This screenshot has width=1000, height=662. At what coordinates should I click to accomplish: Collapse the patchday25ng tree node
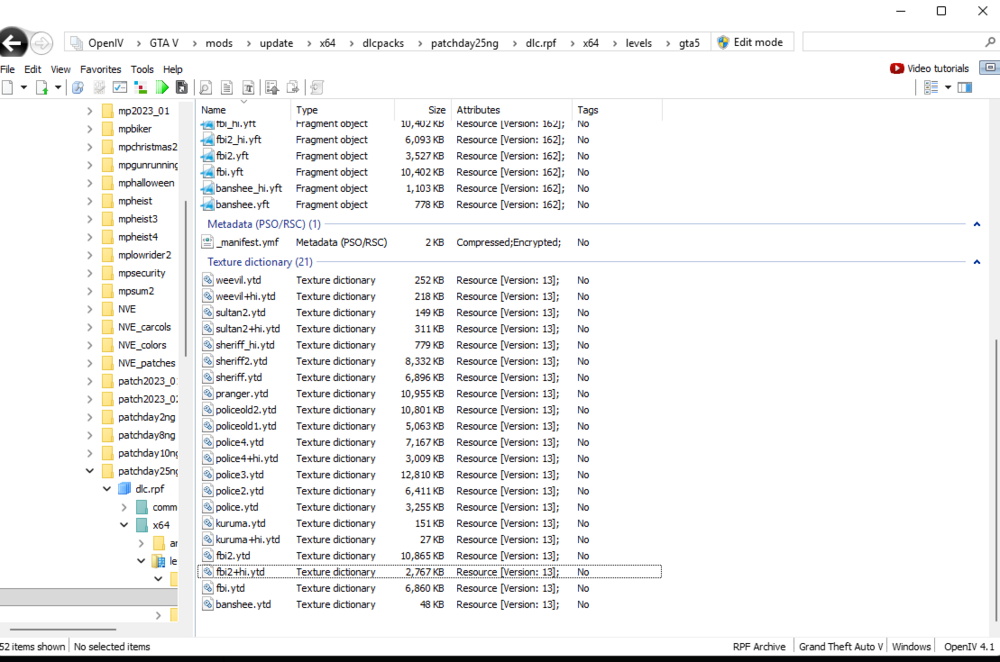(x=89, y=471)
